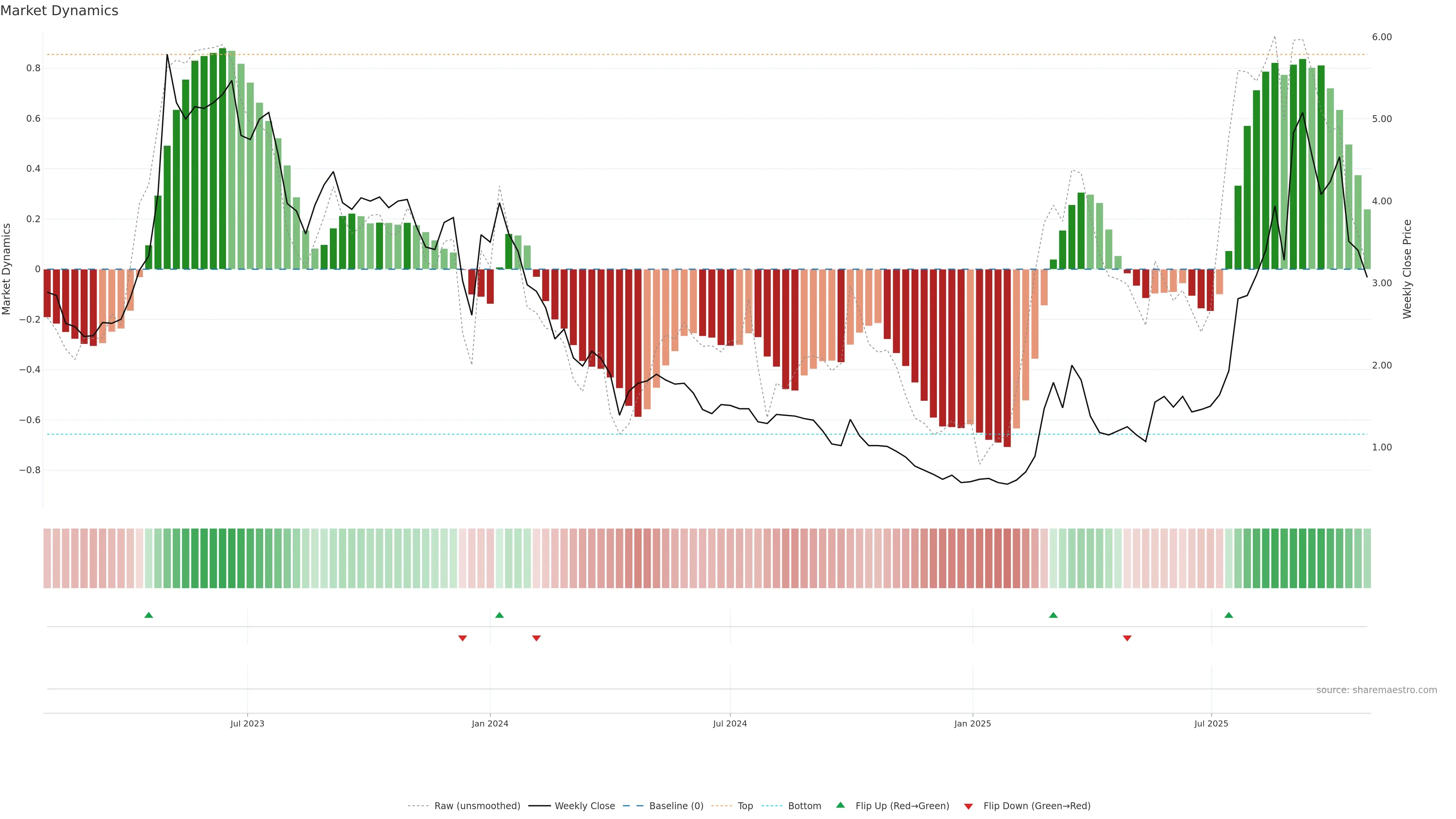
Task: Click the flip-up triangle near Jul 2025
Action: (x=1229, y=615)
